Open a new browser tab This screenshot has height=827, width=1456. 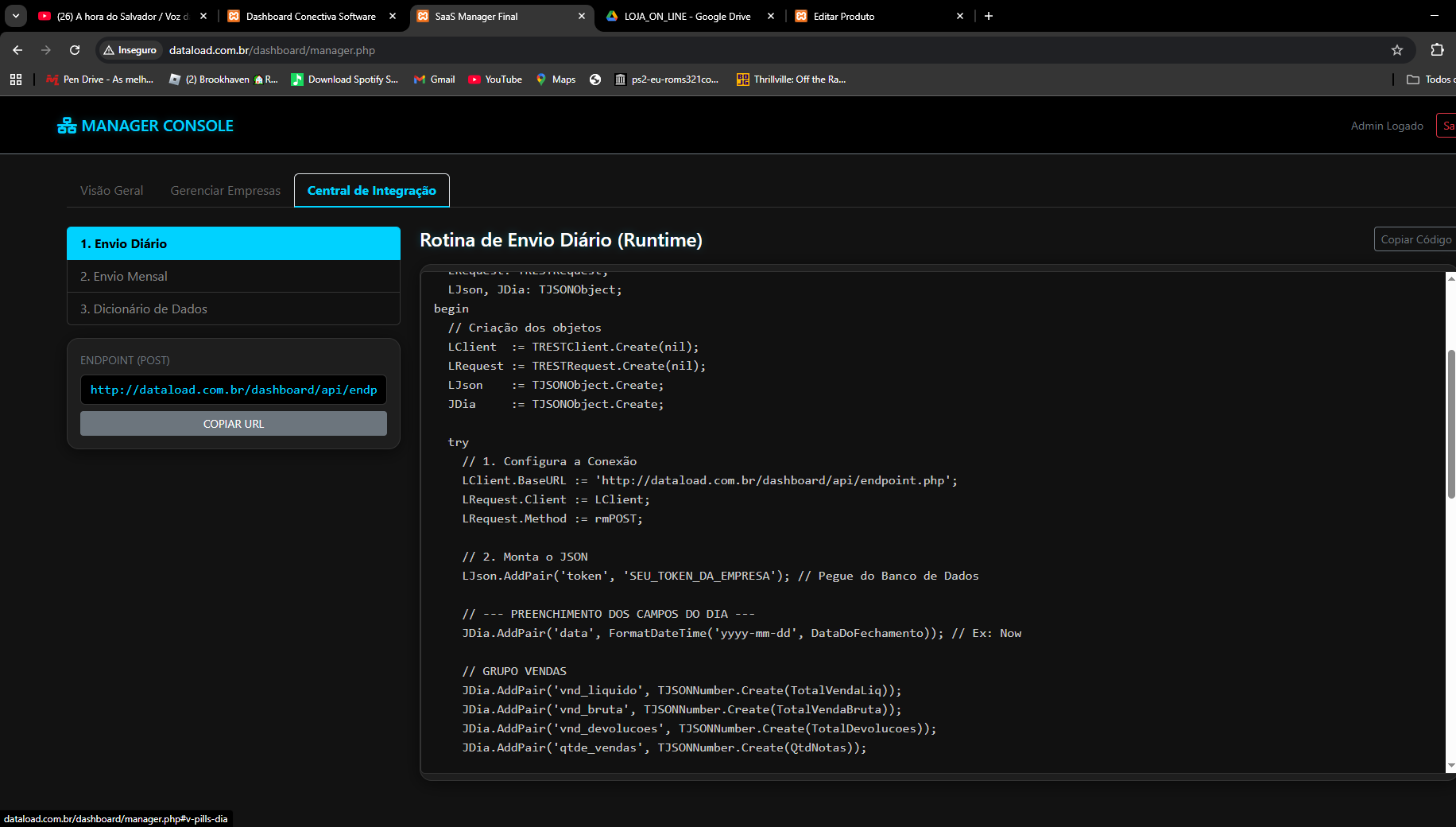pyautogui.click(x=989, y=16)
